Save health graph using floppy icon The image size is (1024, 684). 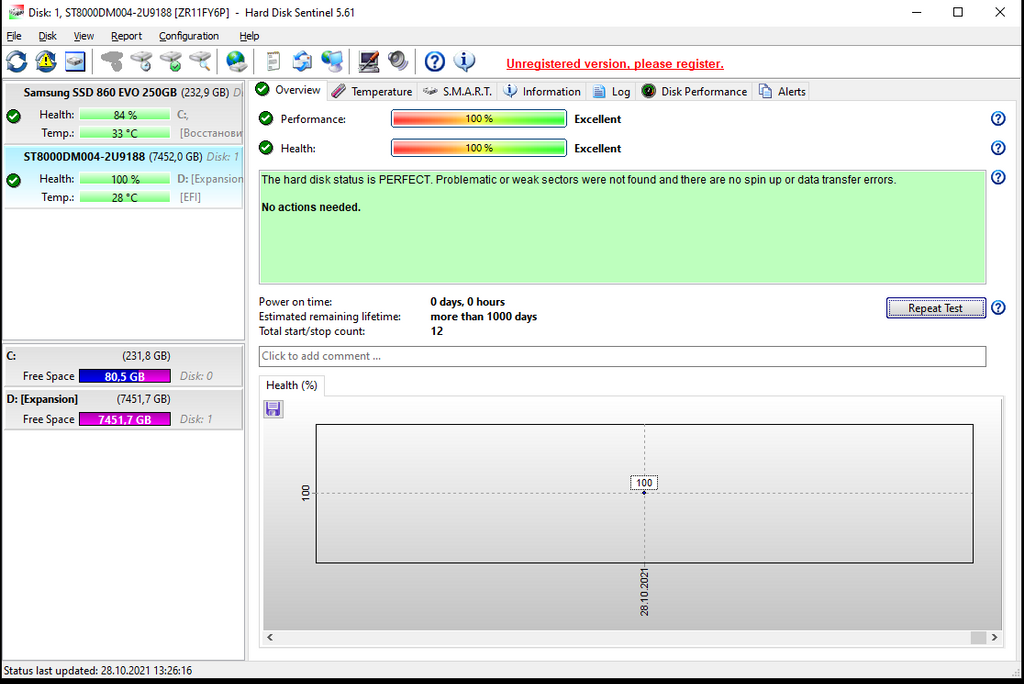(273, 409)
